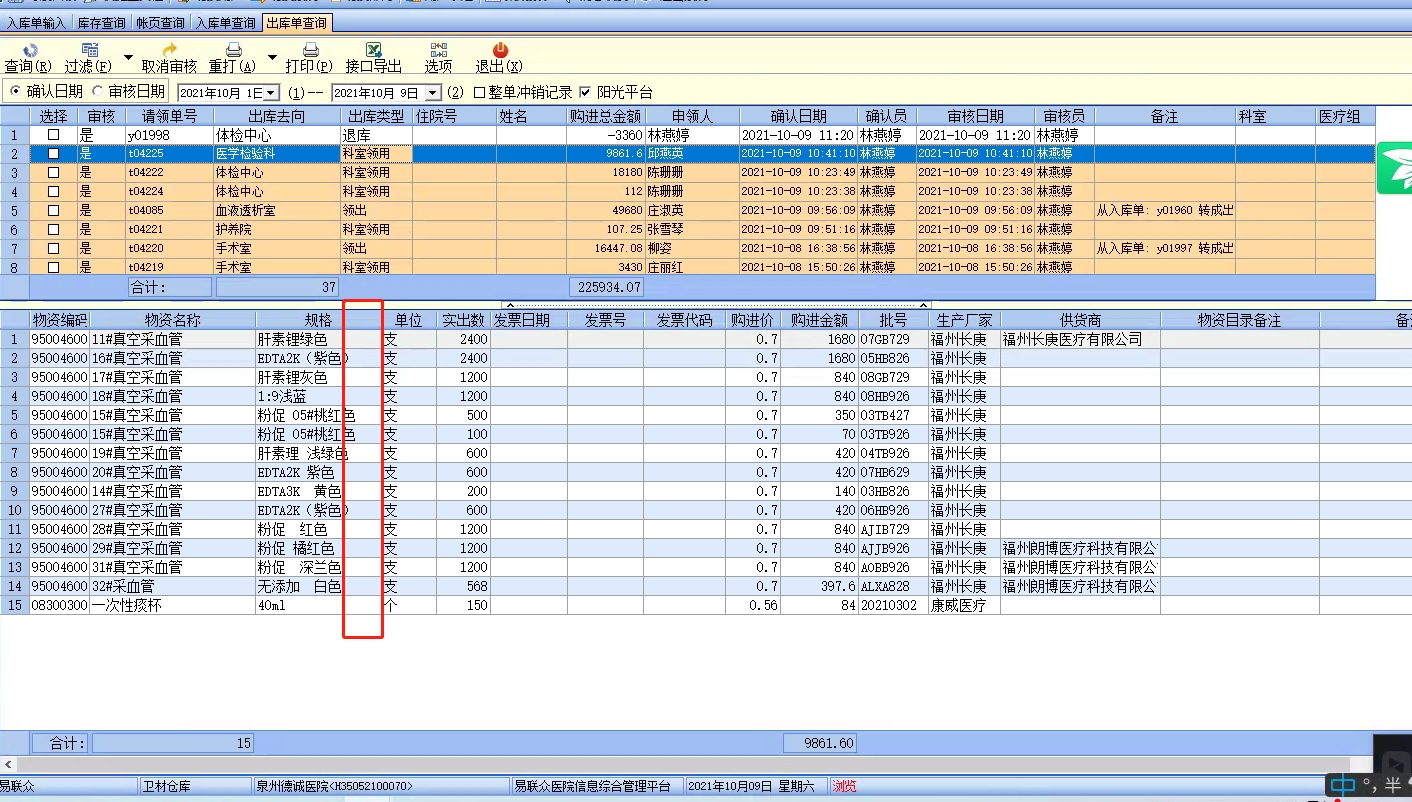Switch to the 库存查询 tab
The height and width of the screenshot is (802, 1412).
[x=102, y=22]
